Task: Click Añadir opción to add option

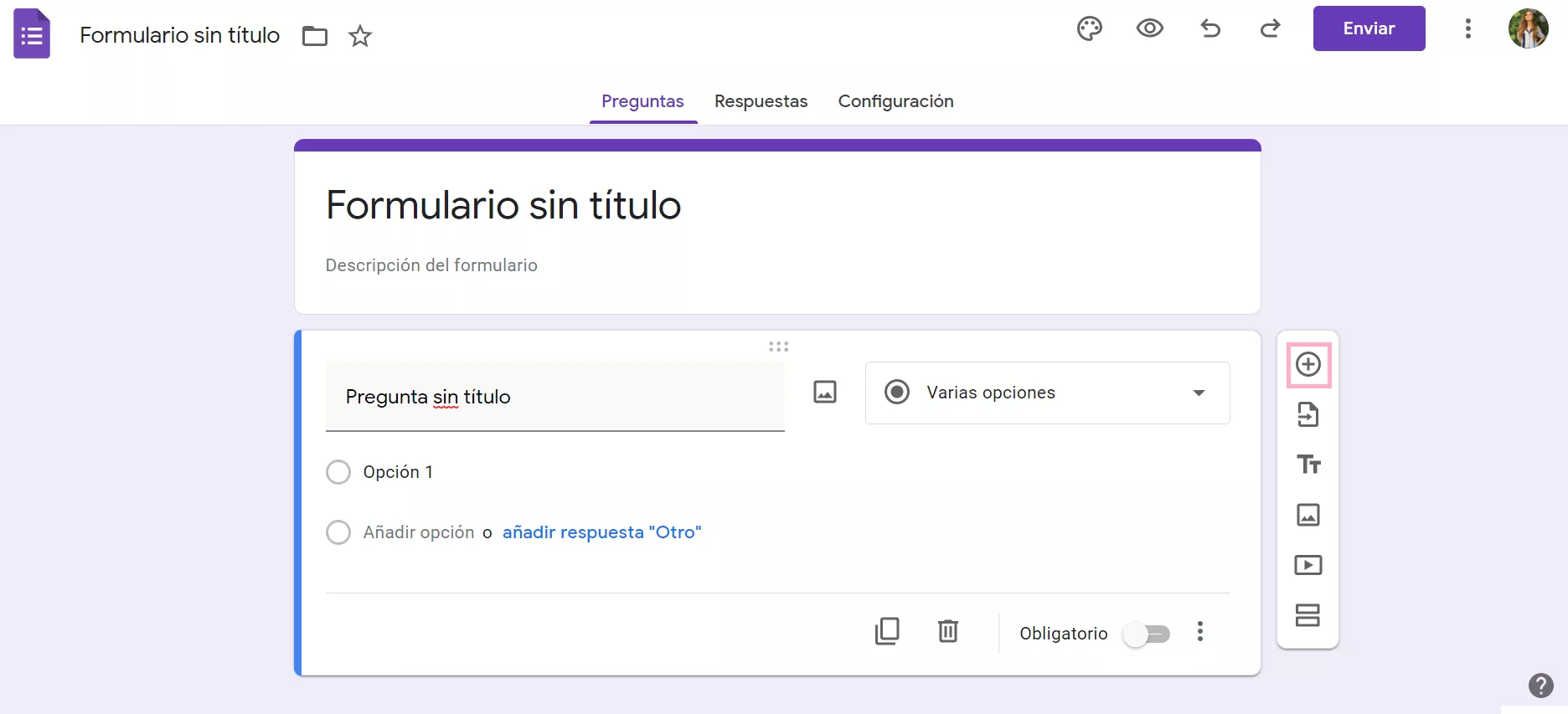Action: pos(419,532)
